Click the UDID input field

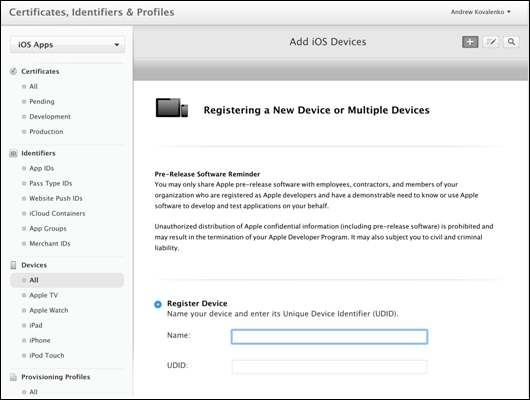coord(329,367)
